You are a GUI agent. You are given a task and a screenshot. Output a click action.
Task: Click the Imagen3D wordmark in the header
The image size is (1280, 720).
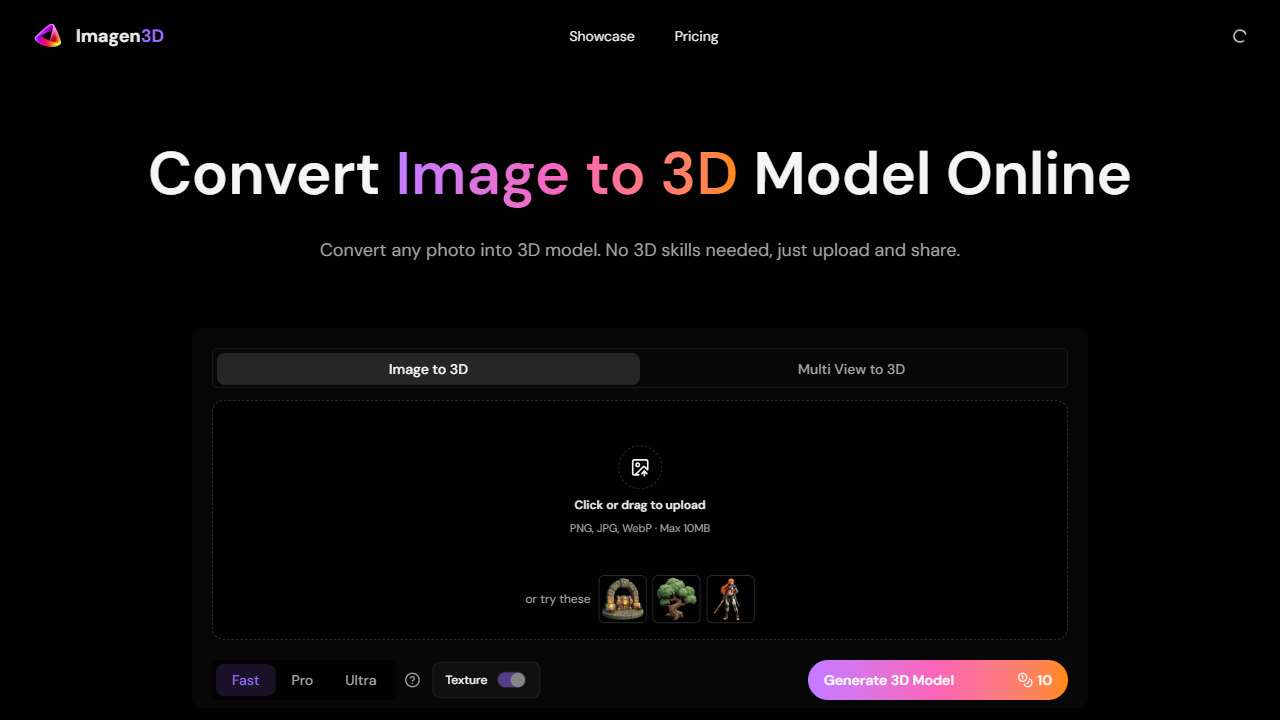coord(119,35)
